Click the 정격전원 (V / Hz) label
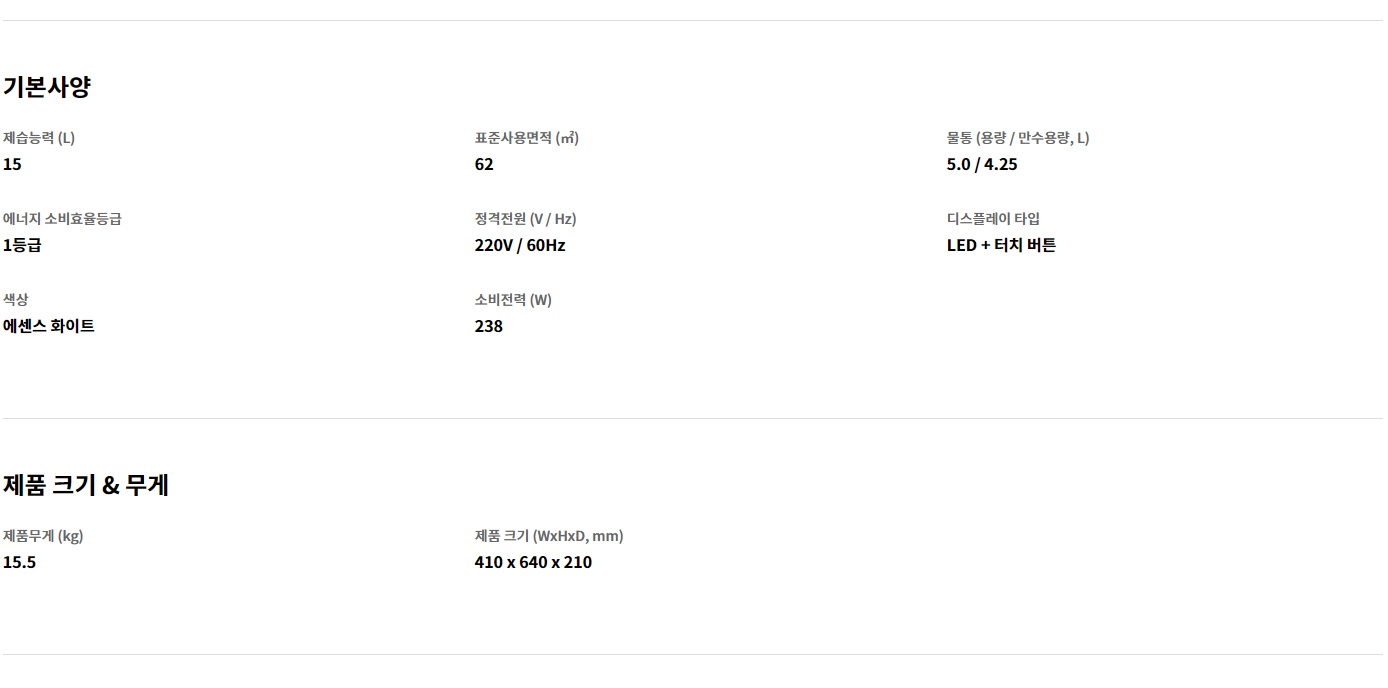Viewport: 1388px width, 688px height. pyautogui.click(x=525, y=219)
